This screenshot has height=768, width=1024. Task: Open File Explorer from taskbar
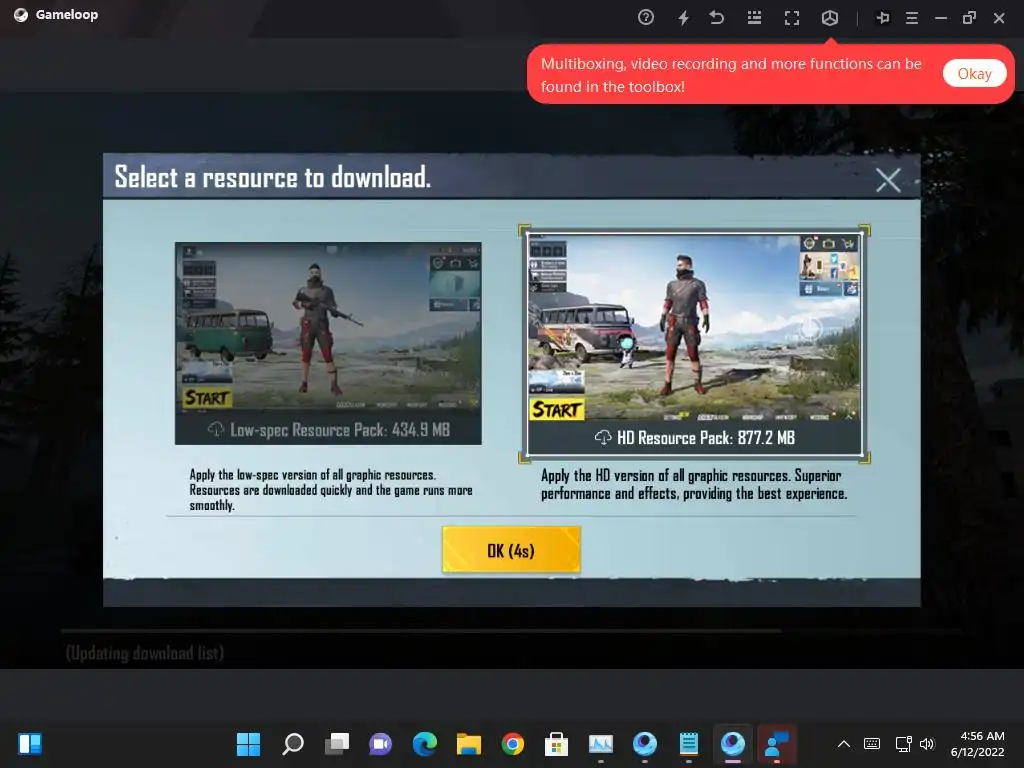tap(469, 744)
